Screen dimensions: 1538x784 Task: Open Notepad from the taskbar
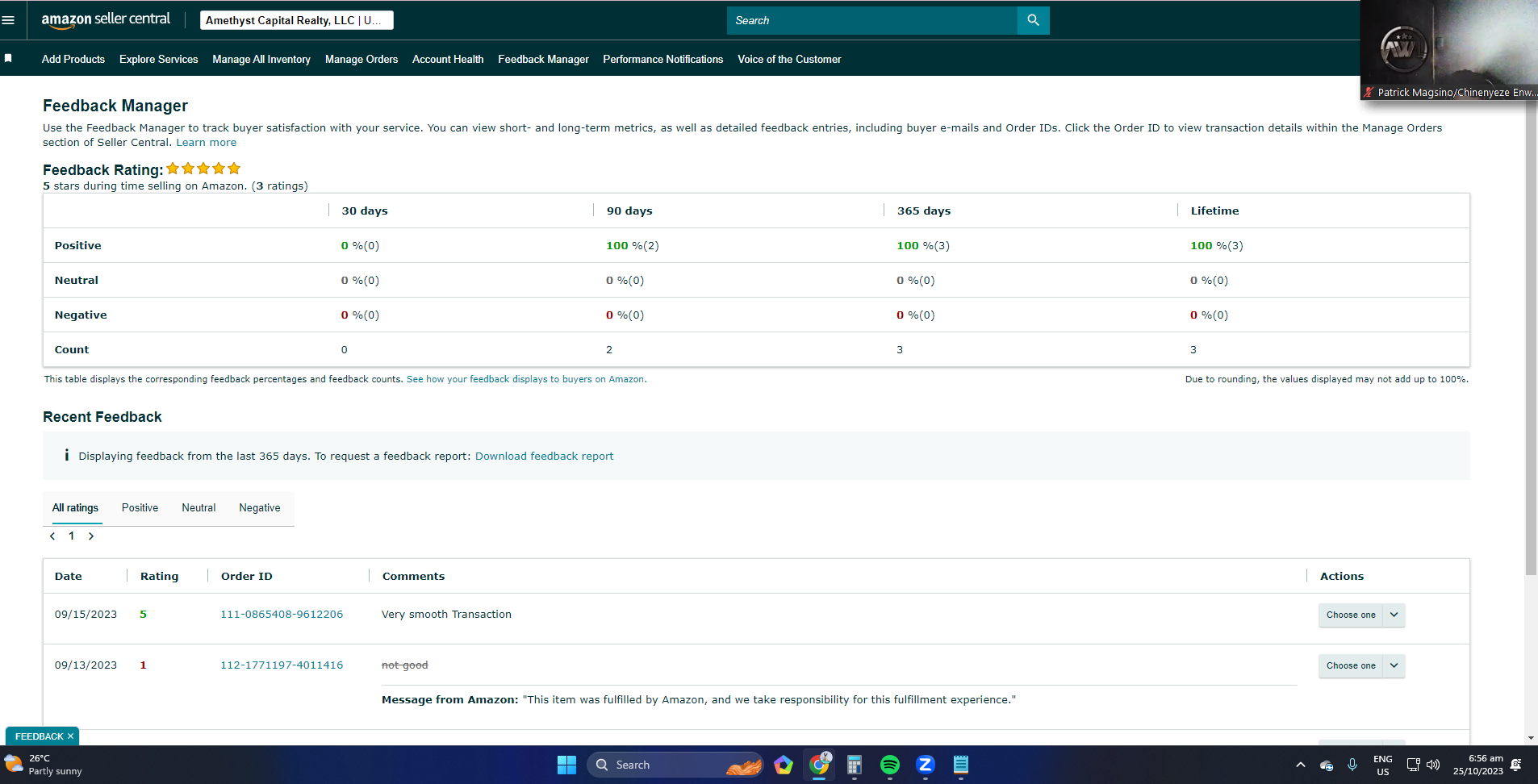tap(961, 765)
